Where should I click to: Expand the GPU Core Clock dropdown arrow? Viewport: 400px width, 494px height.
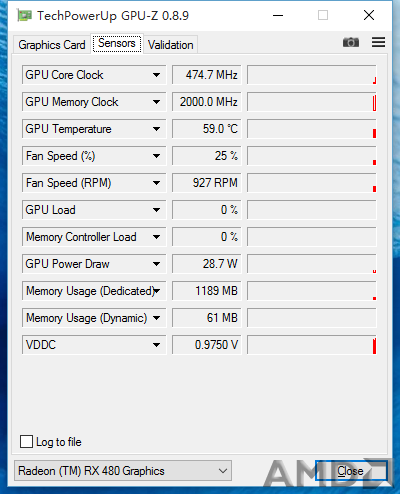[156, 75]
